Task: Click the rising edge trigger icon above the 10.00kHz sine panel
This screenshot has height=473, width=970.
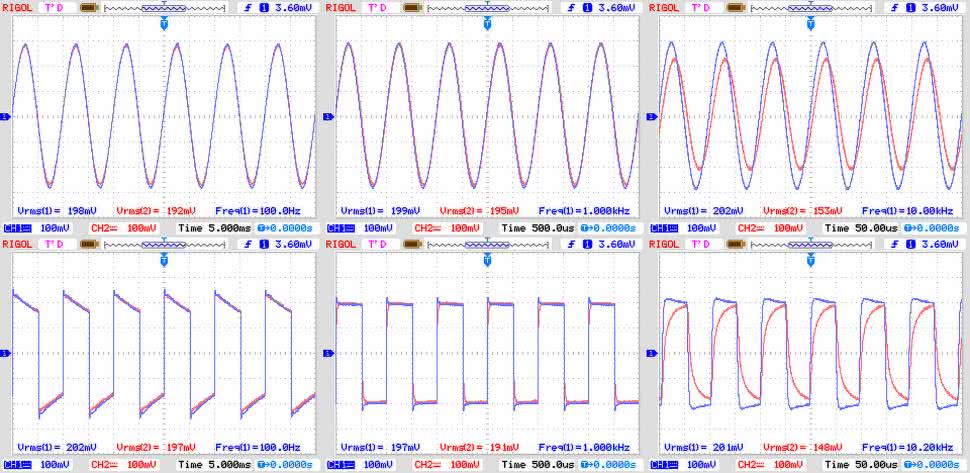Action: click(895, 7)
